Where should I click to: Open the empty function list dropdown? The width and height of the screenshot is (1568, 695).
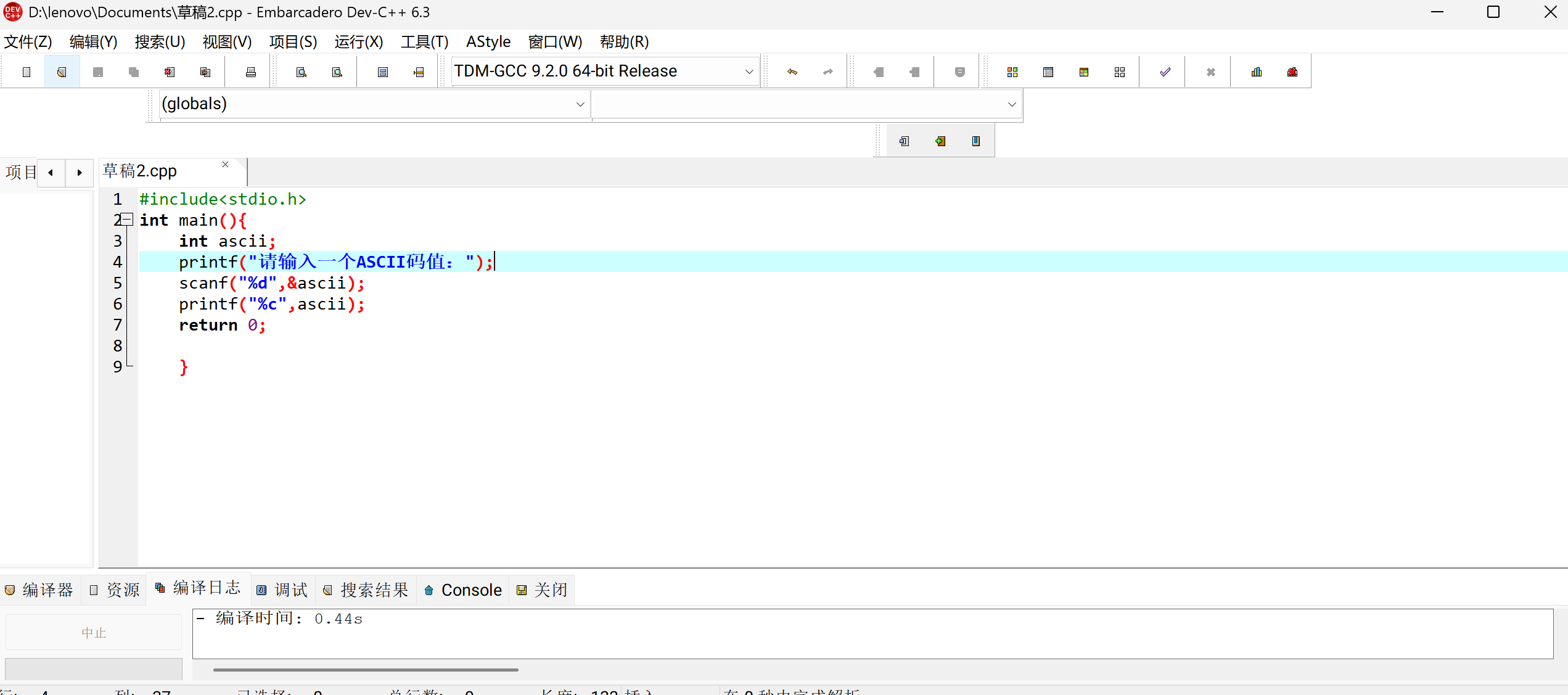pos(1011,104)
